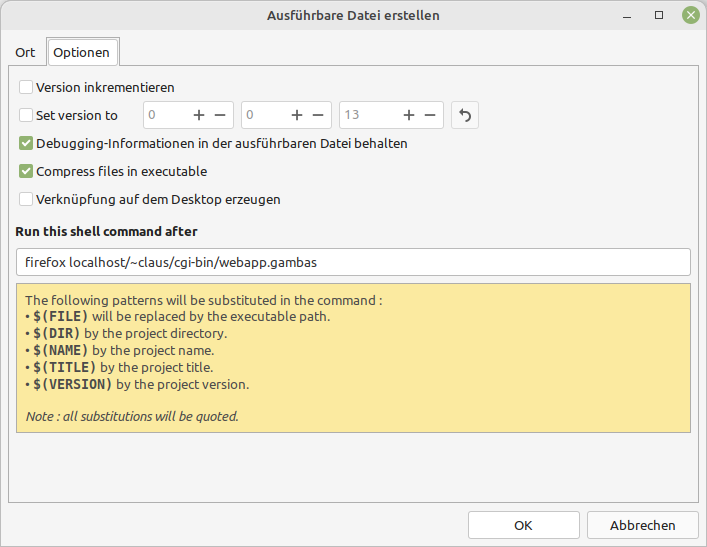This screenshot has width=707, height=547.
Task: Click inside the major version number field
Action: [x=165, y=115]
